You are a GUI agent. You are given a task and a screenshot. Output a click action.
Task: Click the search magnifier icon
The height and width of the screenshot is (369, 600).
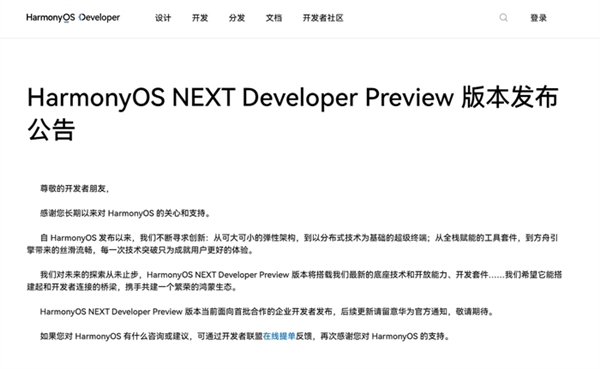tap(504, 18)
